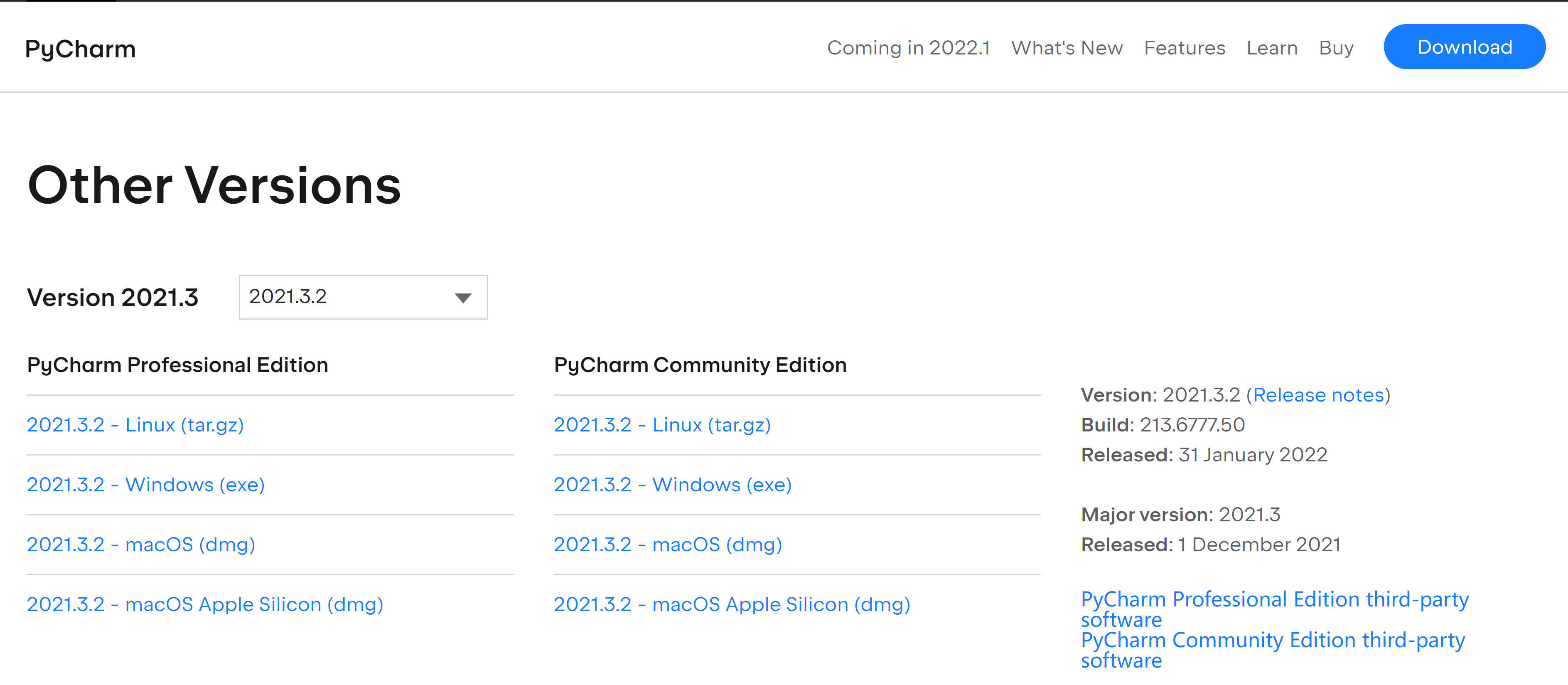This screenshot has height=685, width=1568.
Task: Click Released: 31 January 2022 text
Action: tap(1204, 455)
